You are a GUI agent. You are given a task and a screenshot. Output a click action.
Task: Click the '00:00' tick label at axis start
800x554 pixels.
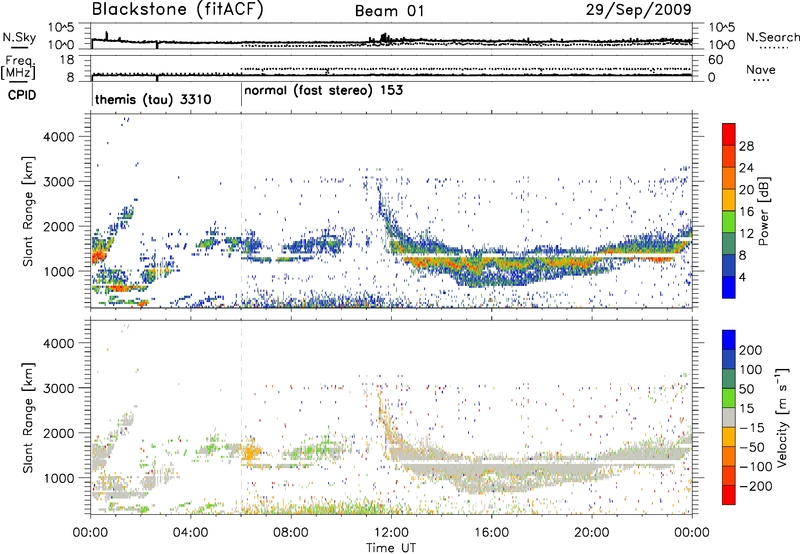(x=90, y=533)
